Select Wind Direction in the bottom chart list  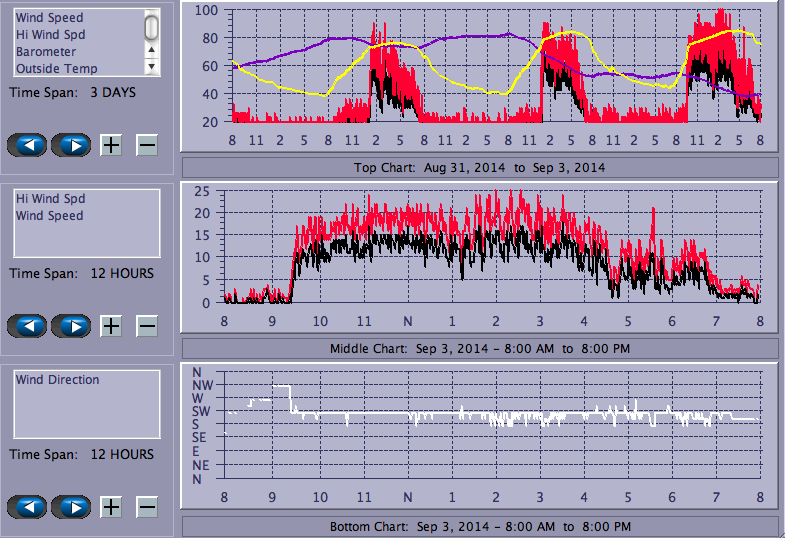(x=57, y=380)
